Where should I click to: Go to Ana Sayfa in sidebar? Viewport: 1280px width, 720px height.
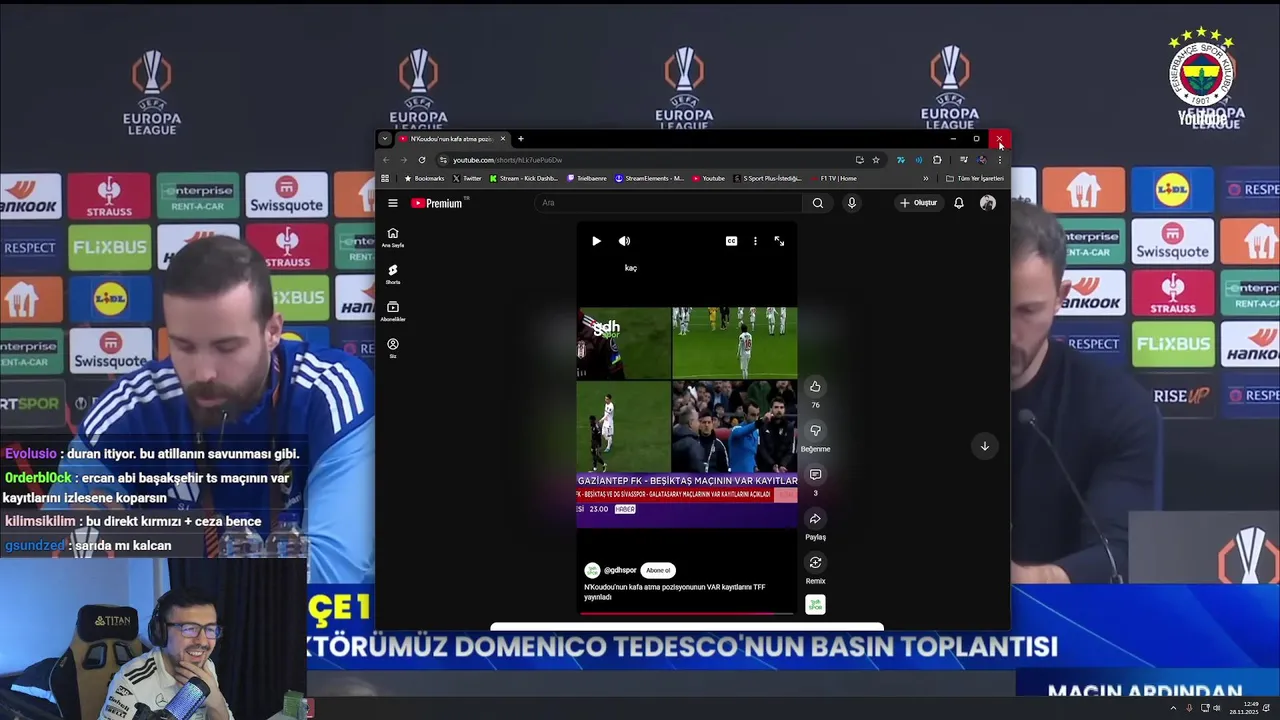coord(393,237)
